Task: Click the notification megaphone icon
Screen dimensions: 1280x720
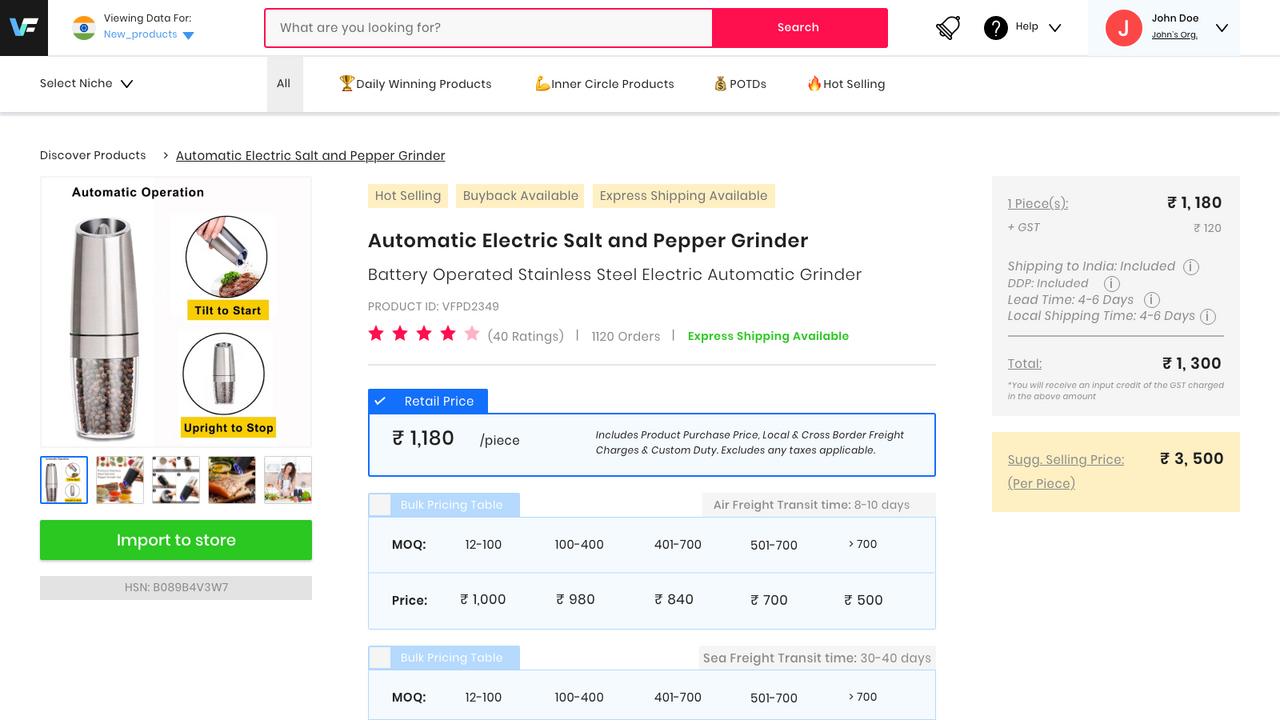Action: tap(948, 28)
